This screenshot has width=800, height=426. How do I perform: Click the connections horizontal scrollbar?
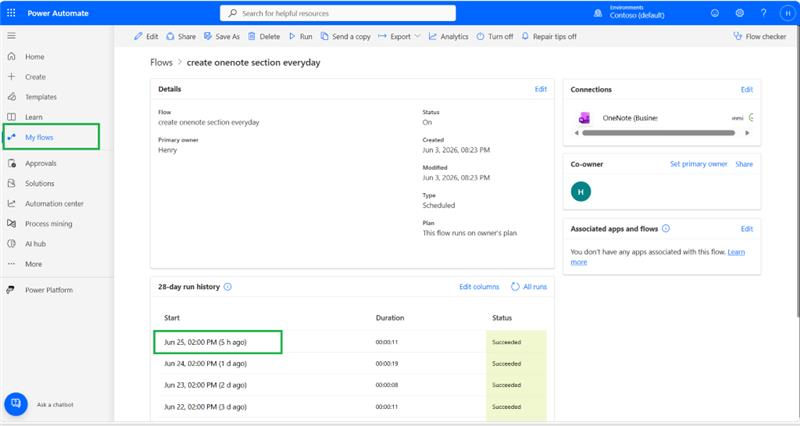tap(659, 133)
